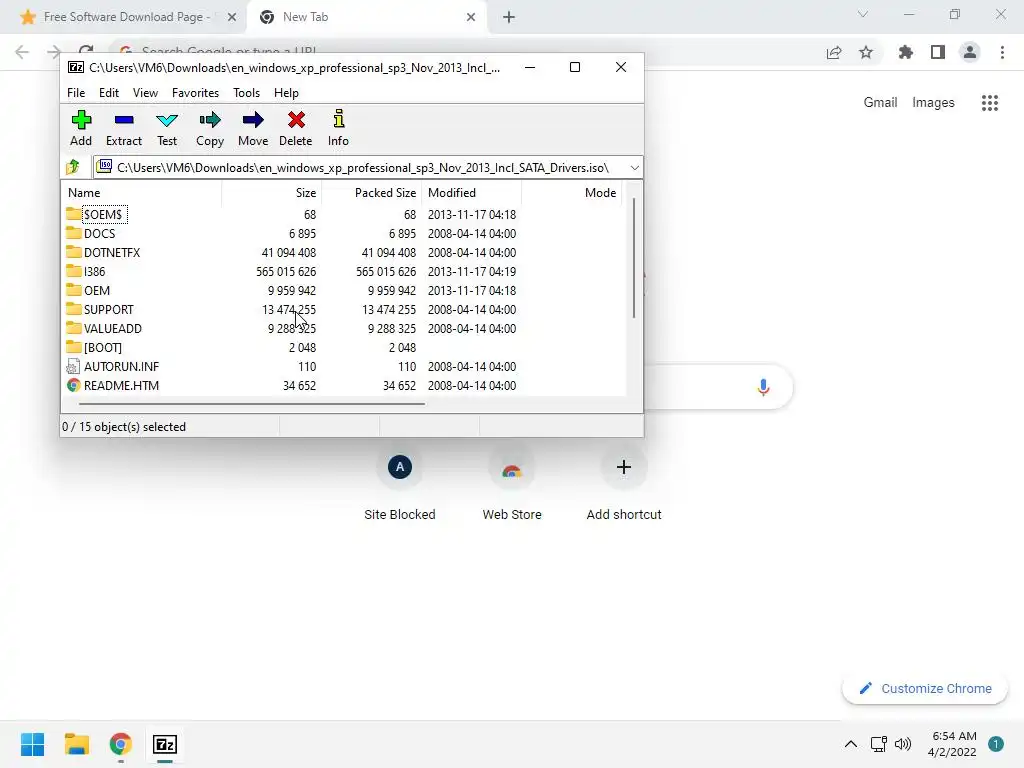Image resolution: width=1024 pixels, height=768 pixels.
Task: Open the Gmail link
Action: (x=880, y=103)
